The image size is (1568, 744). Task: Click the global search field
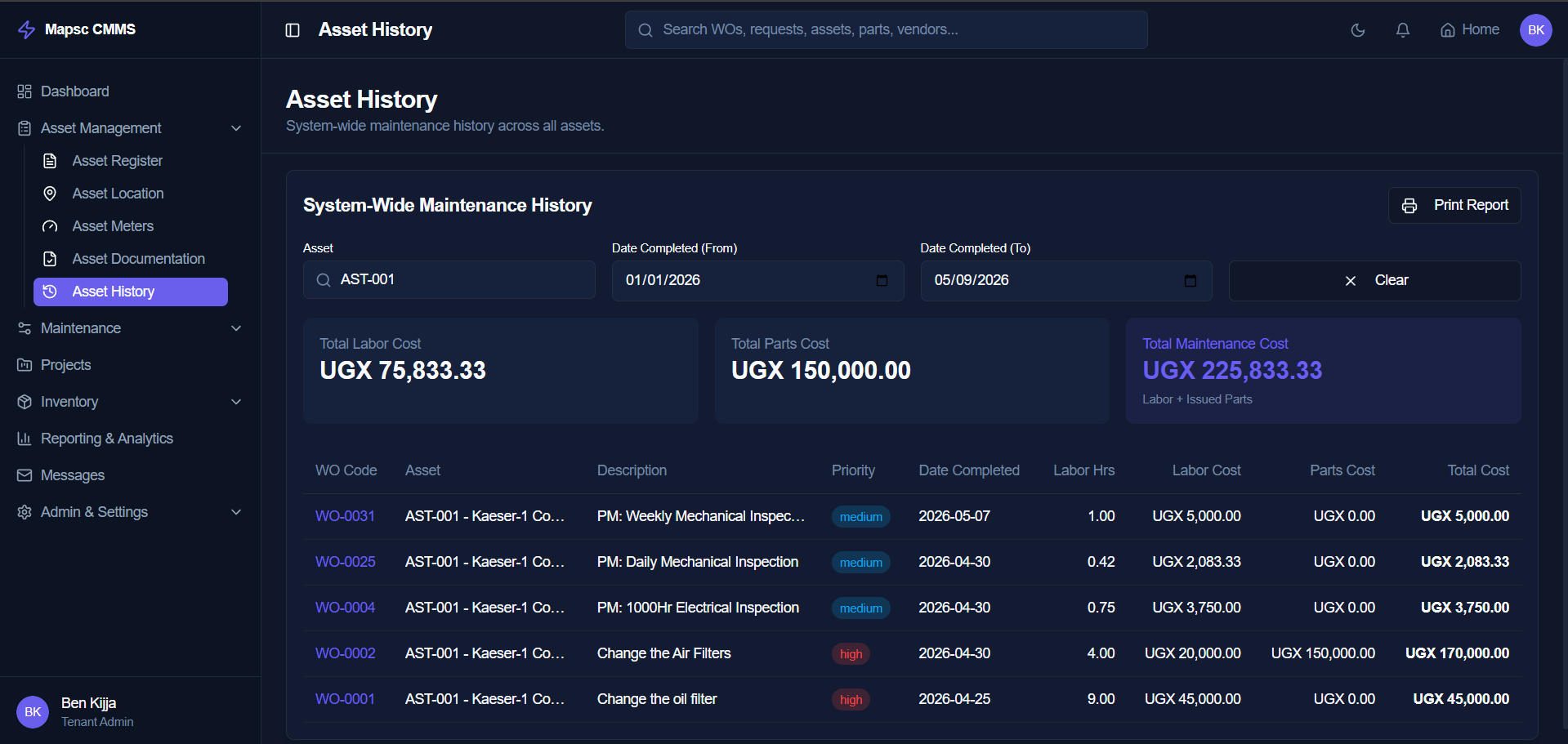click(x=887, y=30)
